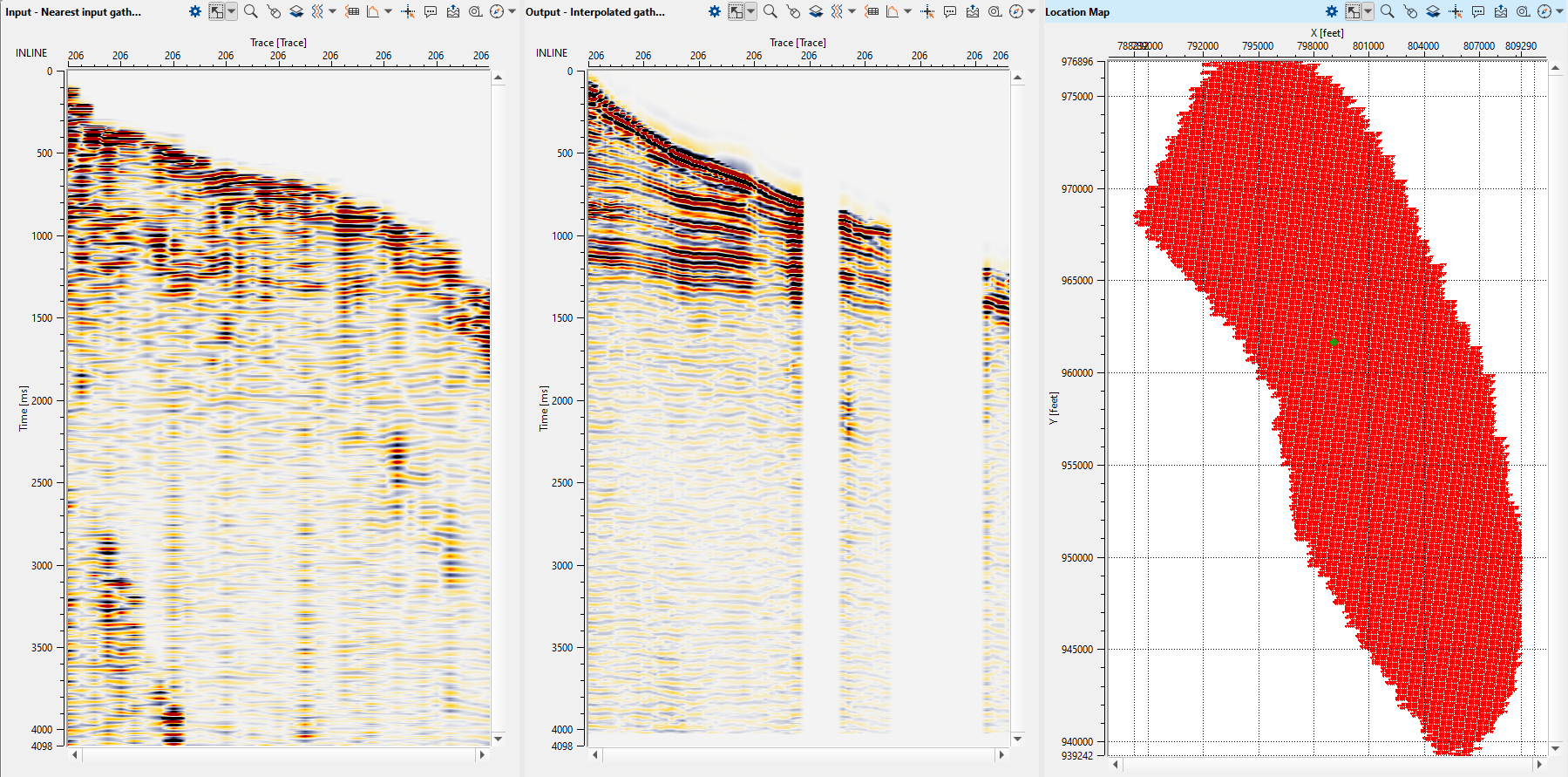Open settings gear in Input gather panel
This screenshot has height=777, width=1568.
pos(195,11)
